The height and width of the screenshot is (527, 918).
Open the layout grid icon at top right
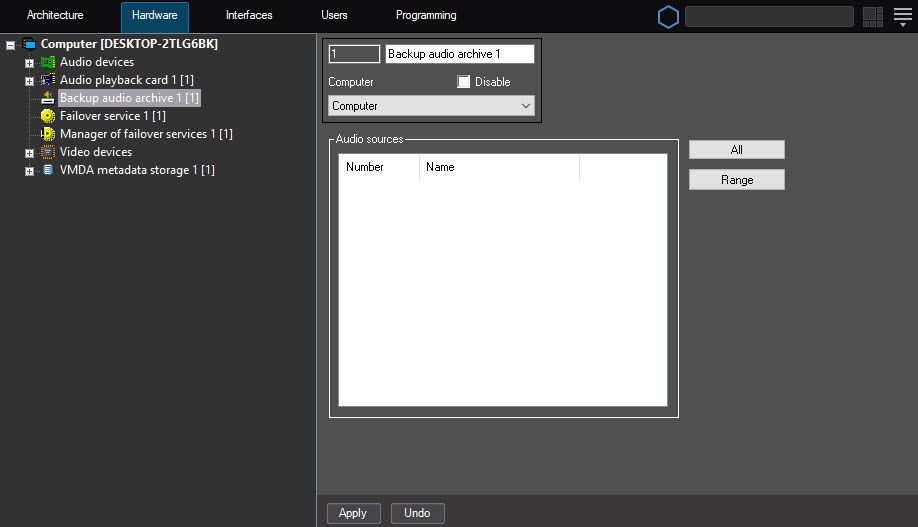pos(872,16)
